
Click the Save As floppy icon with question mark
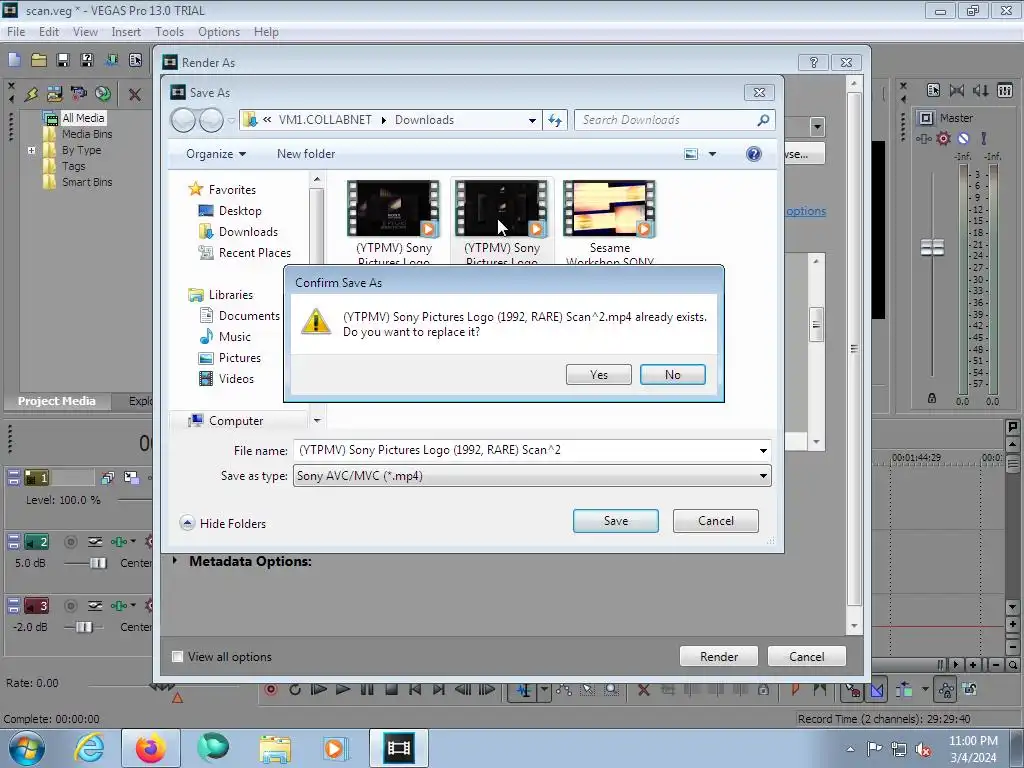tap(86, 61)
